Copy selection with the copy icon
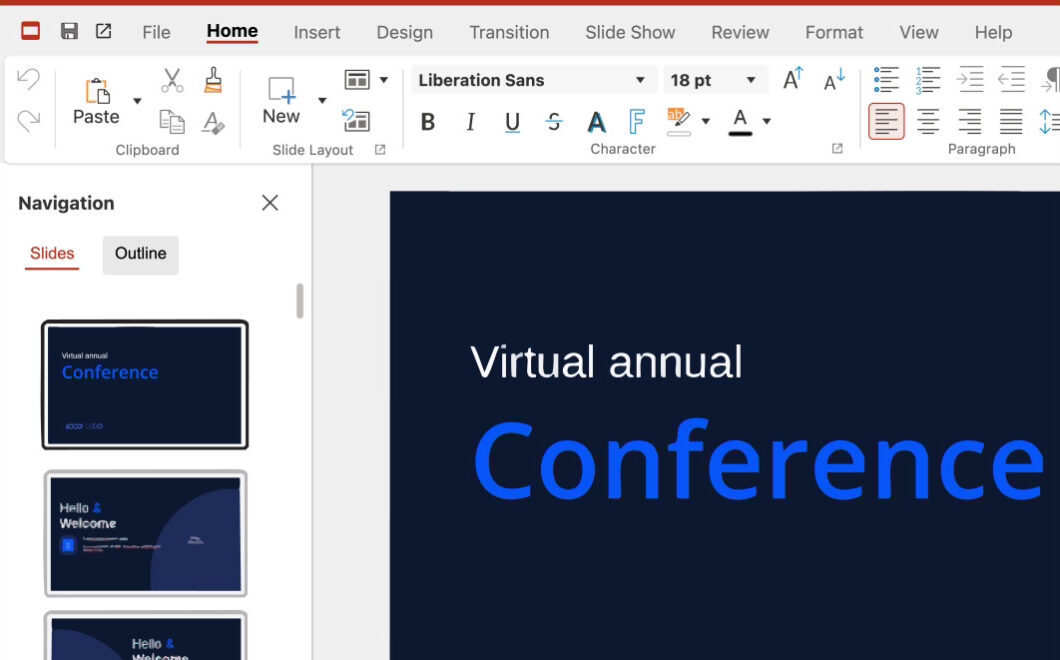 click(172, 122)
